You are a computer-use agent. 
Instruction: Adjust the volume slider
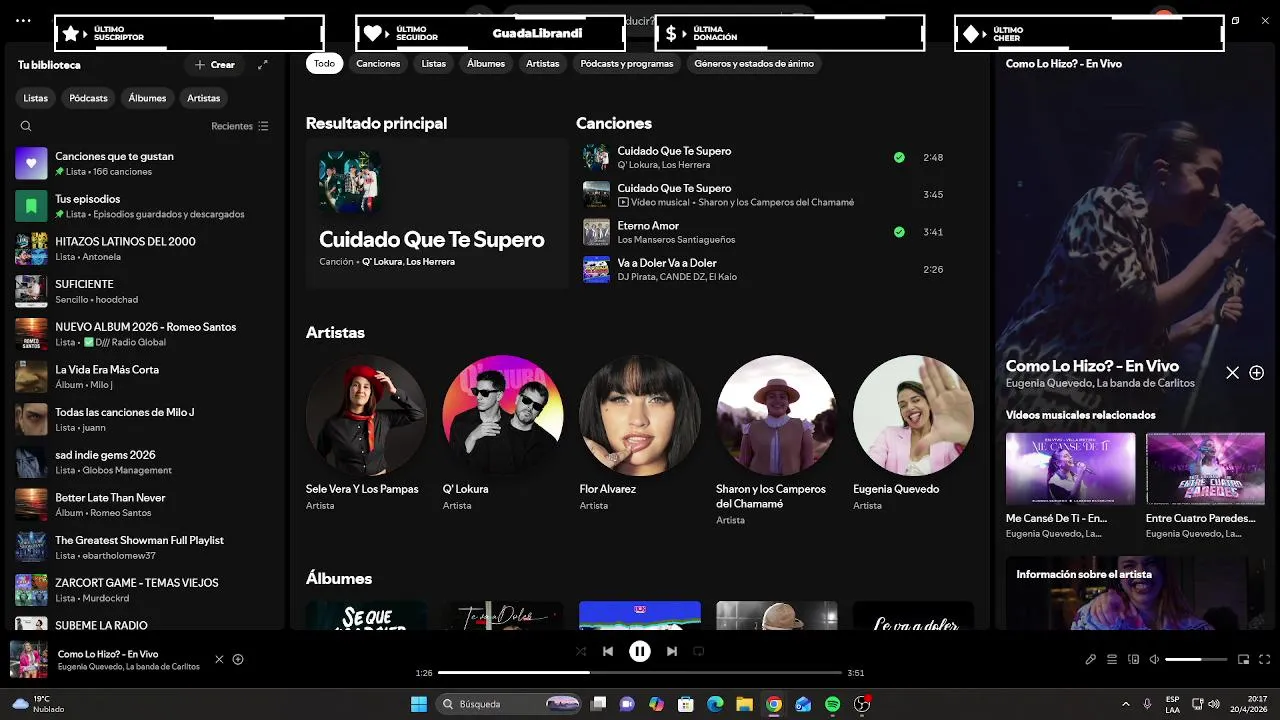click(x=1196, y=659)
